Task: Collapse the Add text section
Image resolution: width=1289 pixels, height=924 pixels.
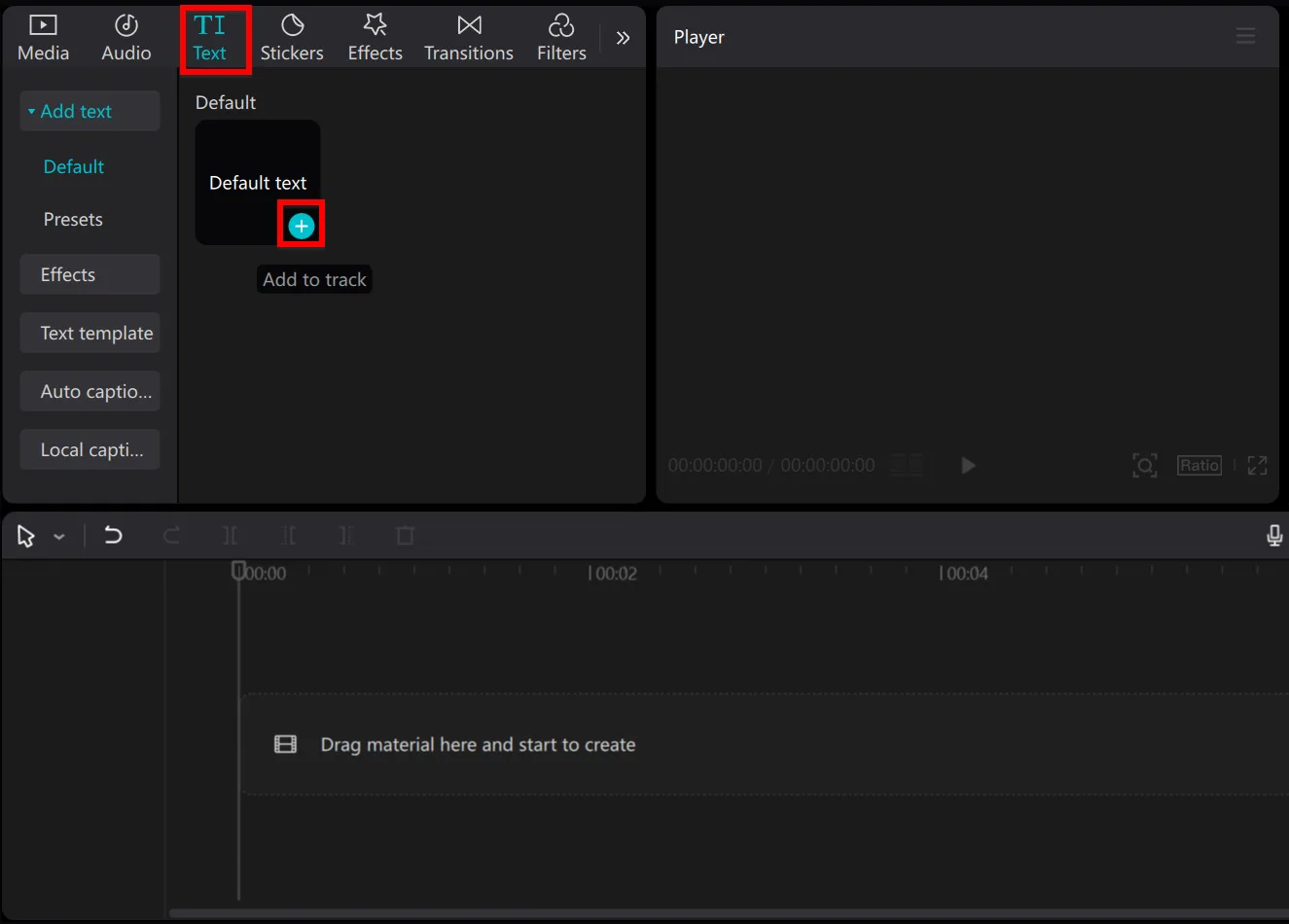Action: point(90,111)
